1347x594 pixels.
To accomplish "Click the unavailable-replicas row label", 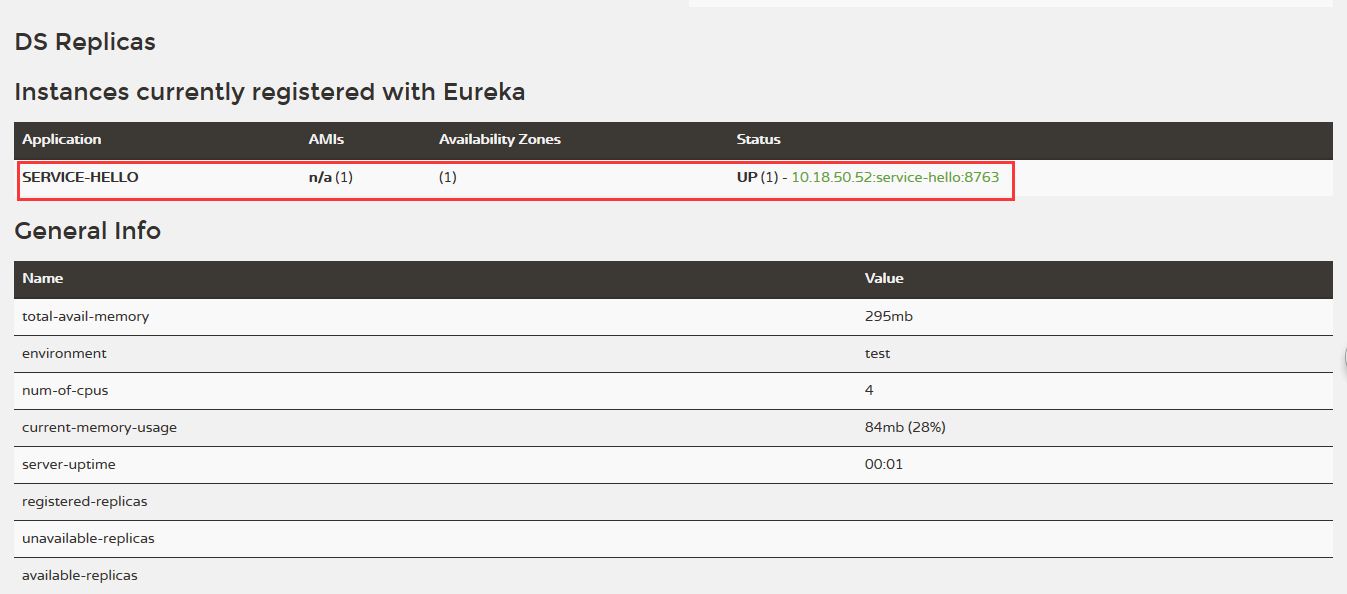I will coord(88,538).
